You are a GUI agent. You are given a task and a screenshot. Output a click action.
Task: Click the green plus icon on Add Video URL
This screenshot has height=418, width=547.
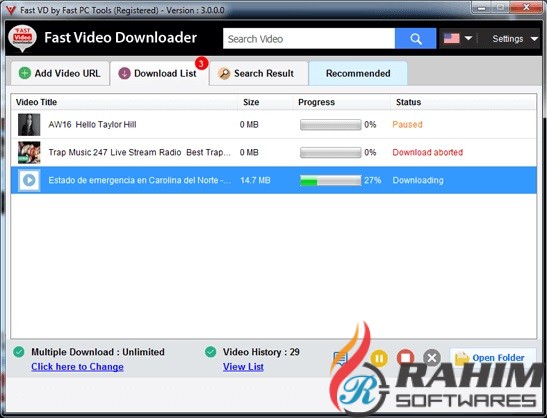click(x=24, y=73)
